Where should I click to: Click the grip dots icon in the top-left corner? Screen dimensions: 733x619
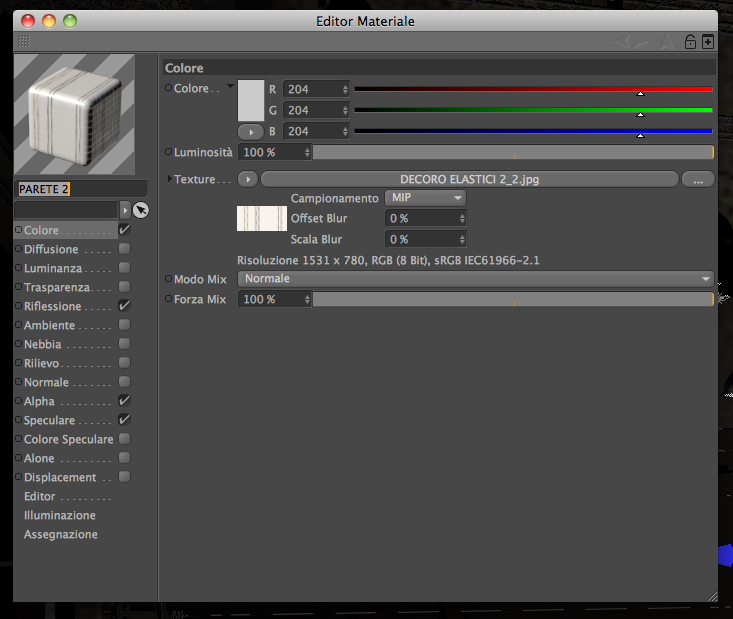(x=24, y=41)
